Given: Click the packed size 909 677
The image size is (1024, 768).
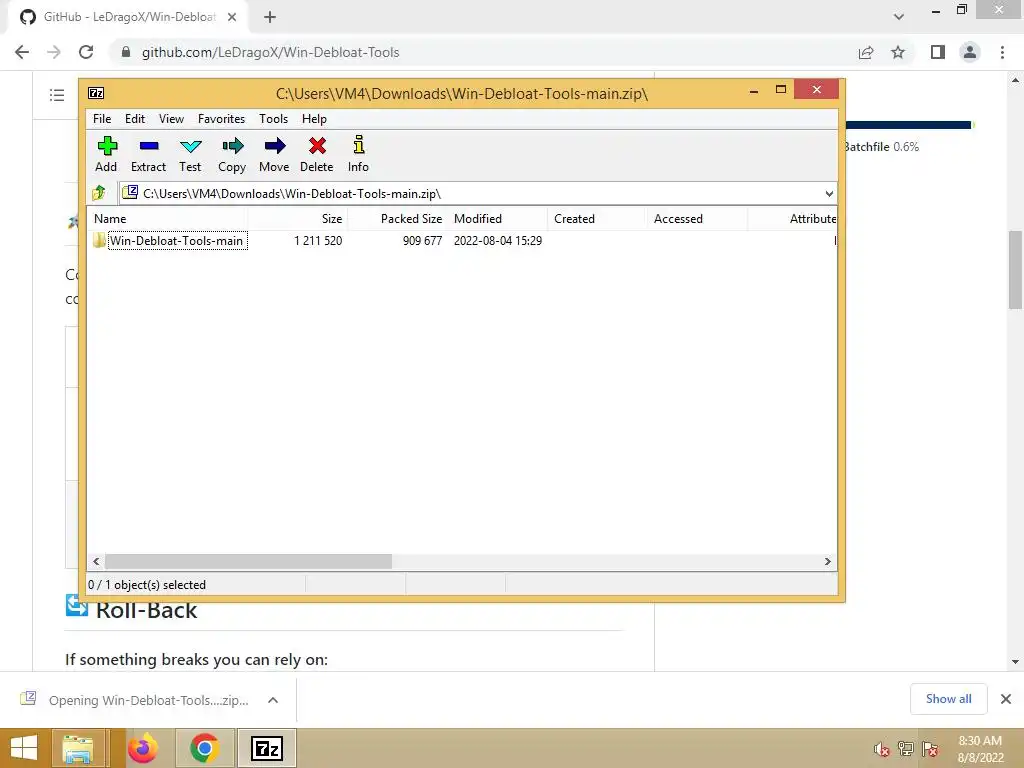Looking at the screenshot, I should [x=422, y=240].
